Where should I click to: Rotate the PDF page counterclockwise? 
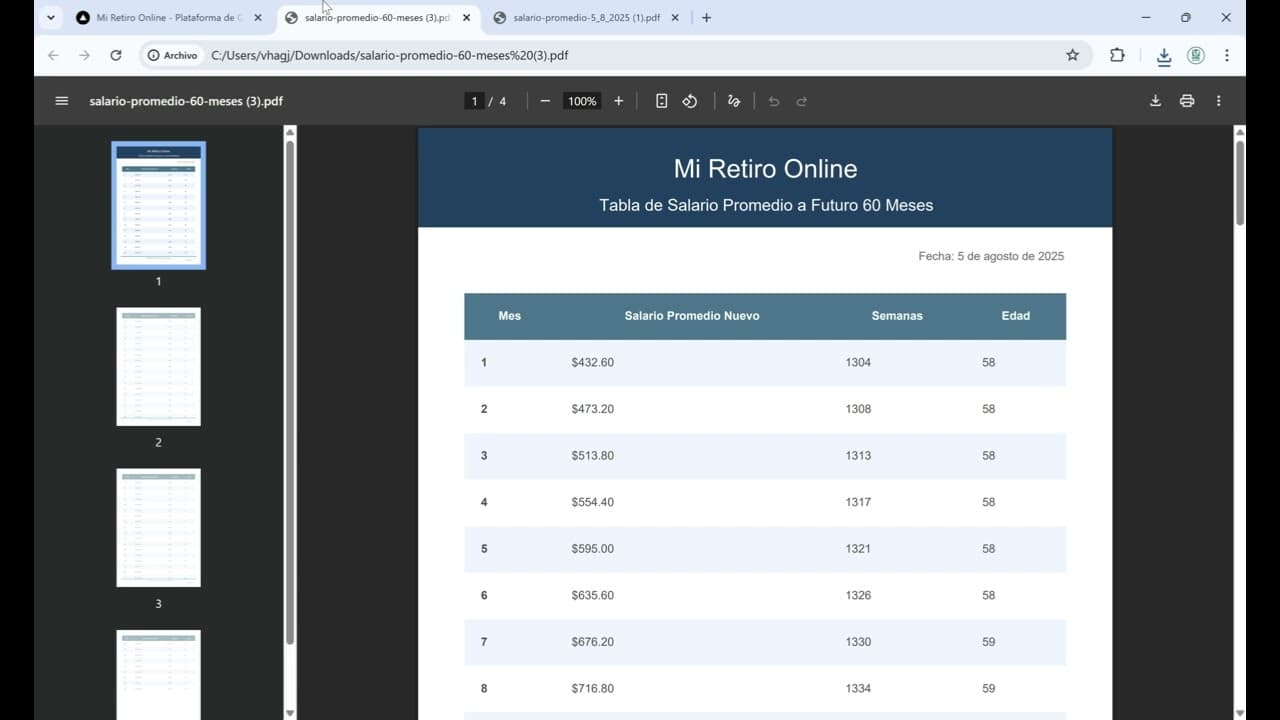[x=689, y=100]
